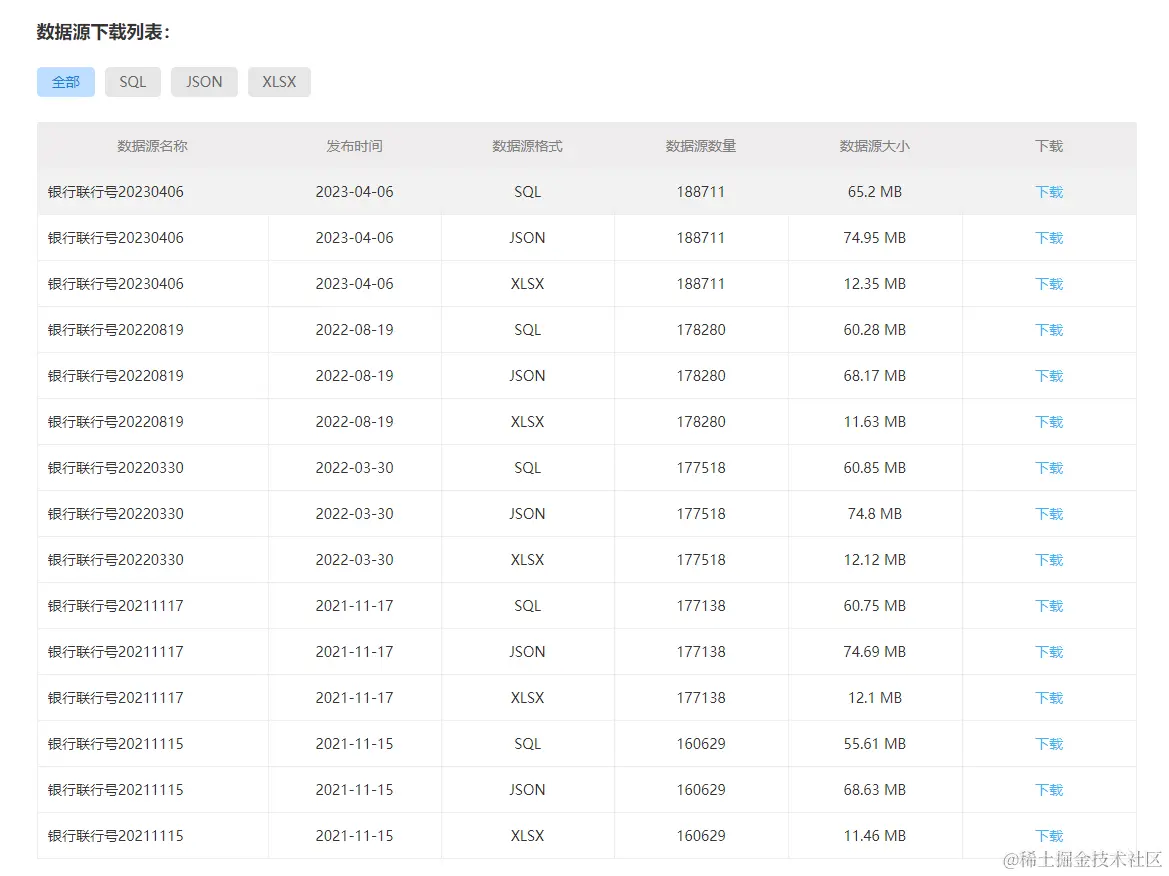Viewport: 1169px width, 876px height.
Task: Download 银行联行号20220330 JSON file
Action: pos(1049,514)
